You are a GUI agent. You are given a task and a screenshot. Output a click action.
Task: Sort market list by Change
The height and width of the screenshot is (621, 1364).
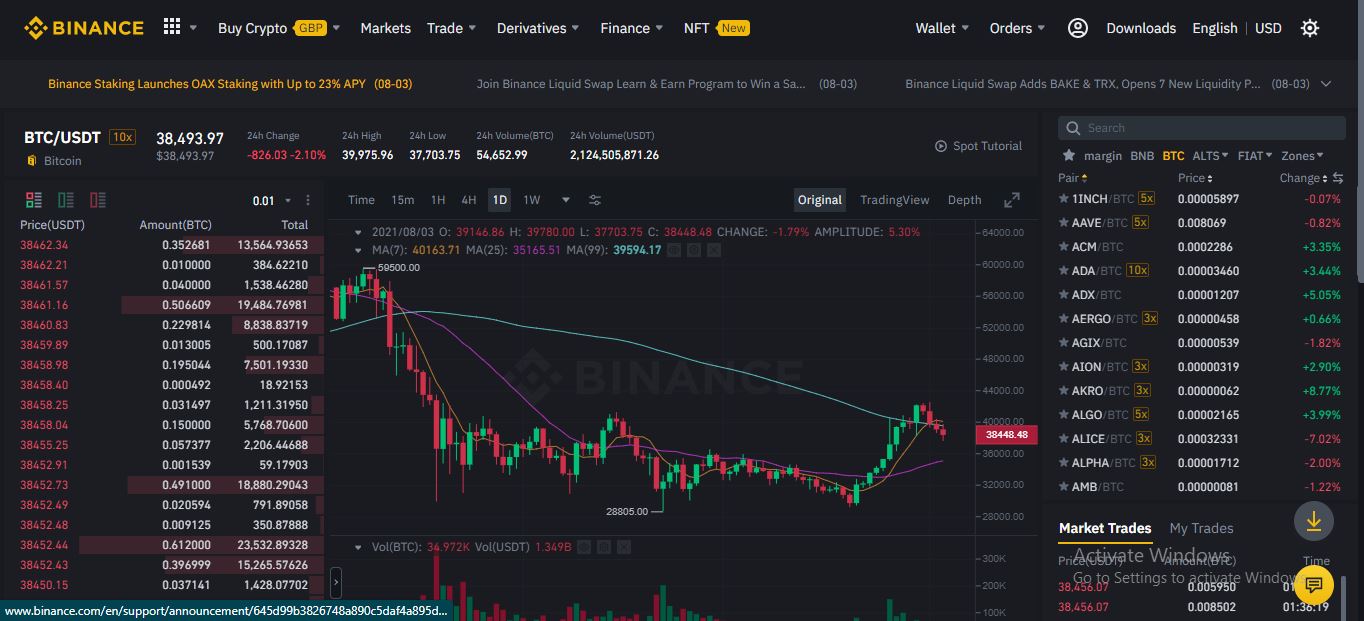click(x=1304, y=178)
